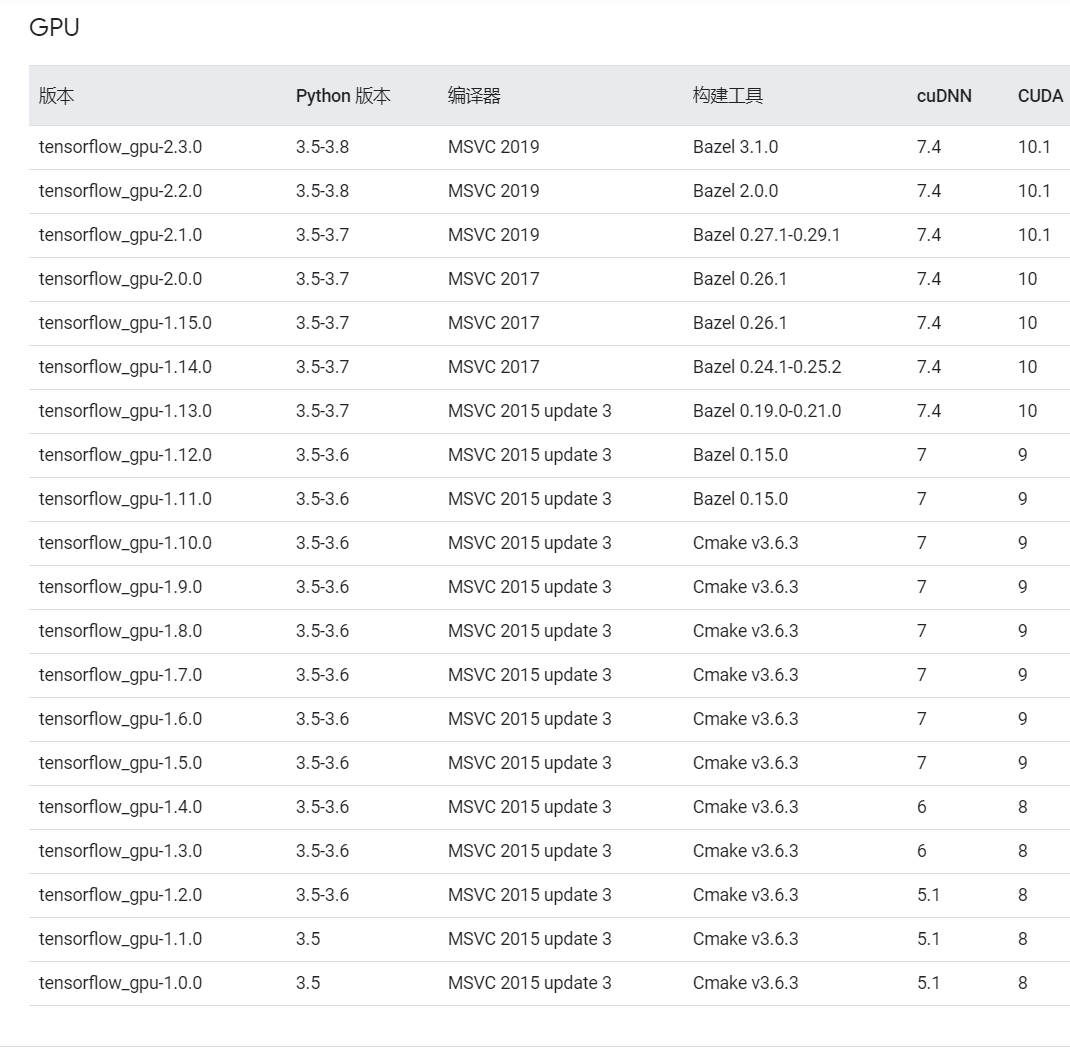Click Python 3.5-3.6 in tensorflow_gpu-1.12.0 row
Image resolution: width=1070 pixels, height=1048 pixels.
(x=322, y=455)
